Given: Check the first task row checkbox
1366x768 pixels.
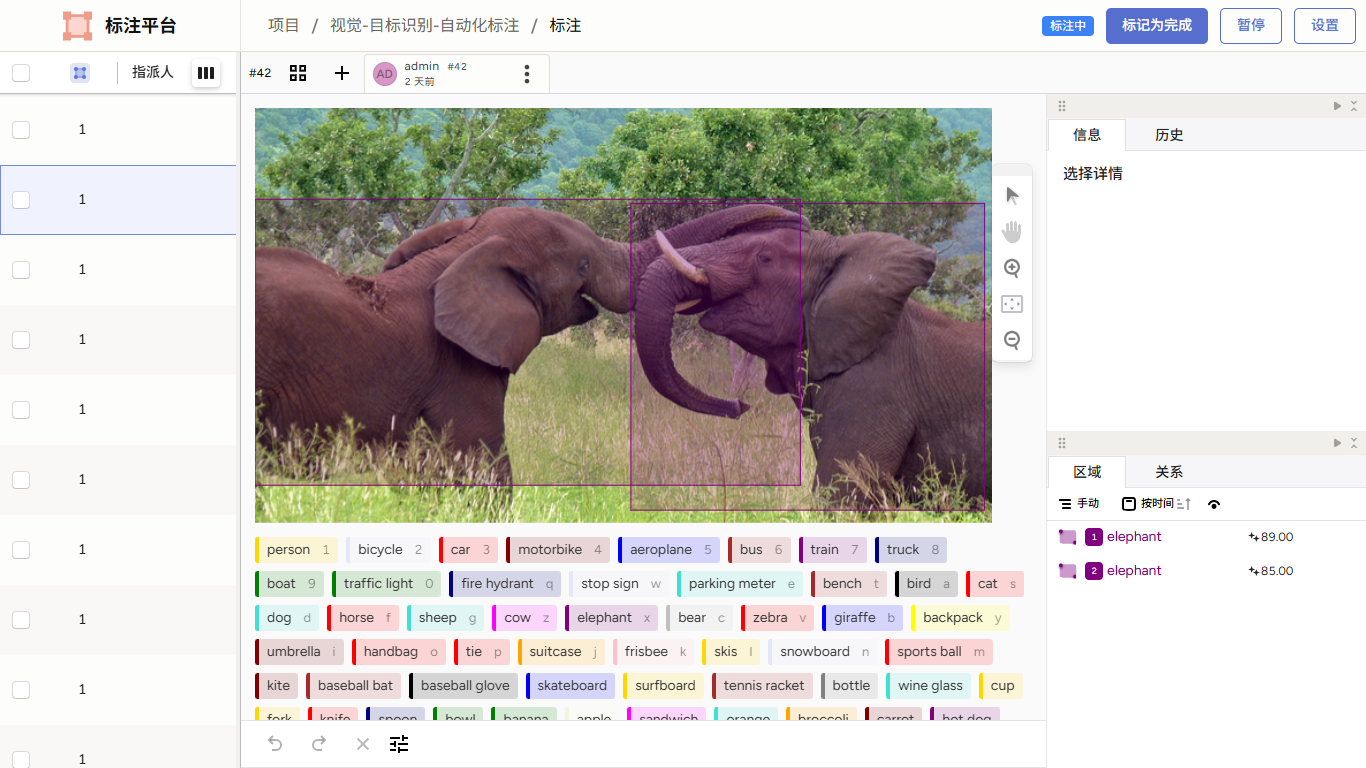Looking at the screenshot, I should [21, 130].
